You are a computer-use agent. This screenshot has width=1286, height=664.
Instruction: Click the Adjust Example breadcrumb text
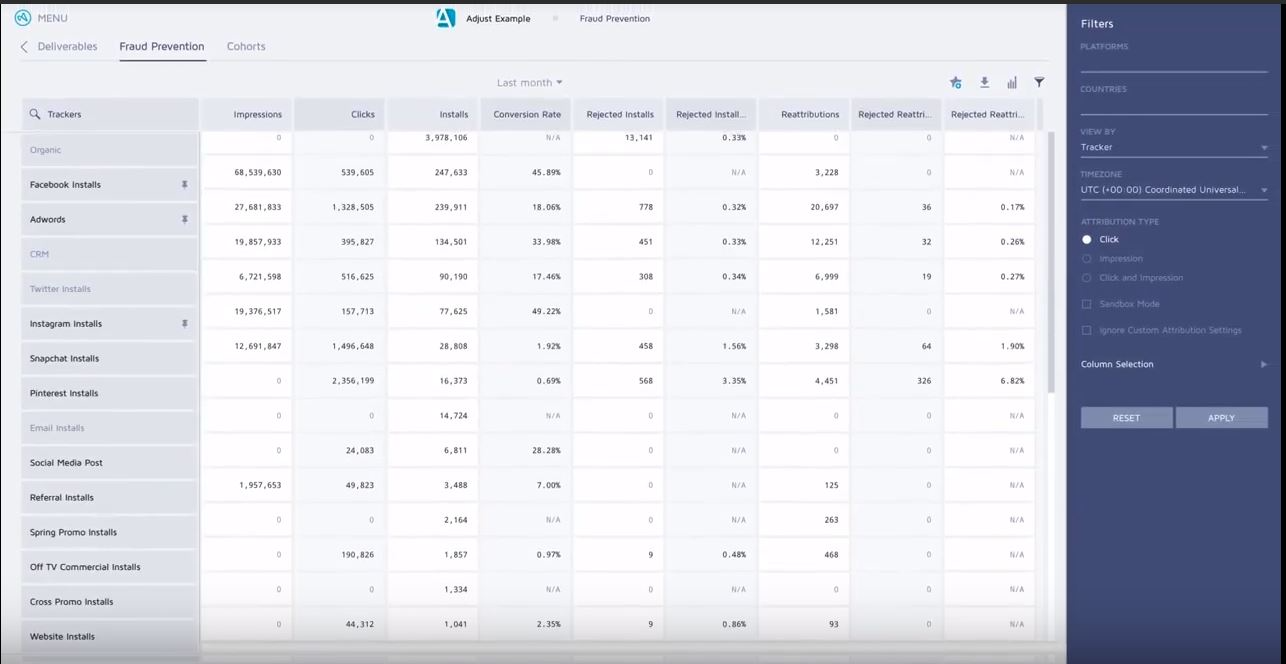pos(498,19)
